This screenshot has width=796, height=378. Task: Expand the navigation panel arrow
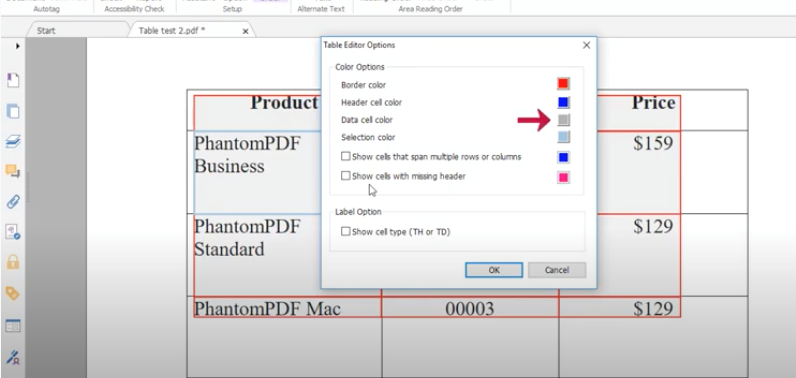(18, 46)
